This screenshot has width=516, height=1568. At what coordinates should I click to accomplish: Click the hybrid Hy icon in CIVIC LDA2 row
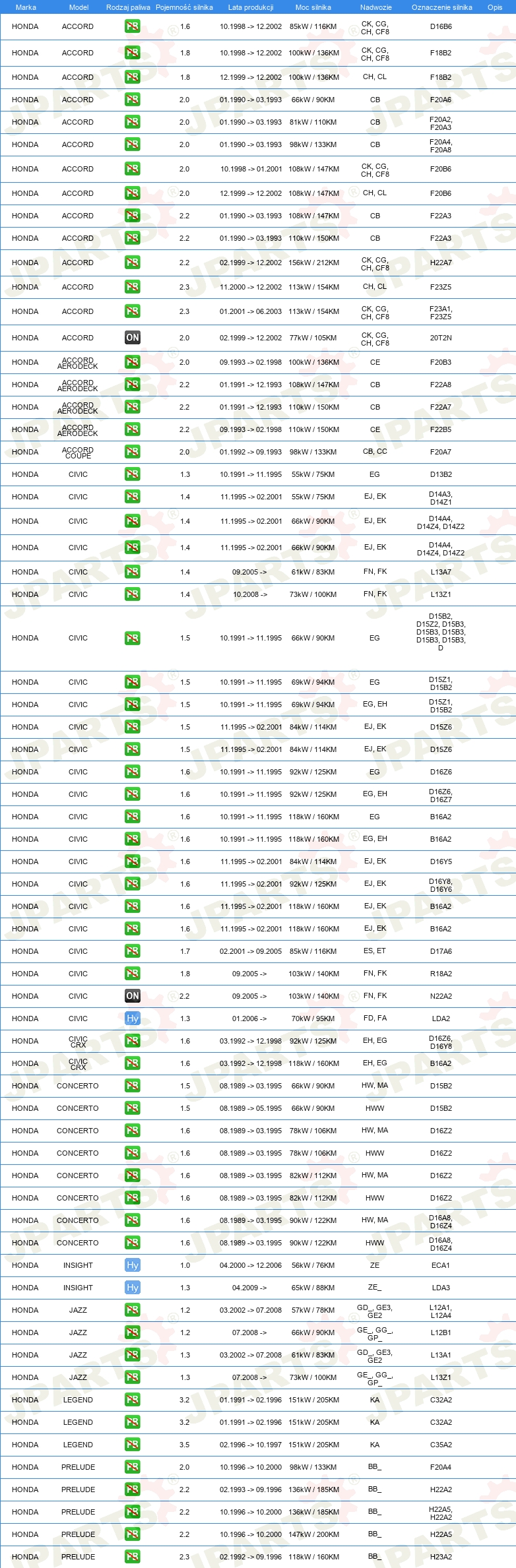(x=133, y=1019)
